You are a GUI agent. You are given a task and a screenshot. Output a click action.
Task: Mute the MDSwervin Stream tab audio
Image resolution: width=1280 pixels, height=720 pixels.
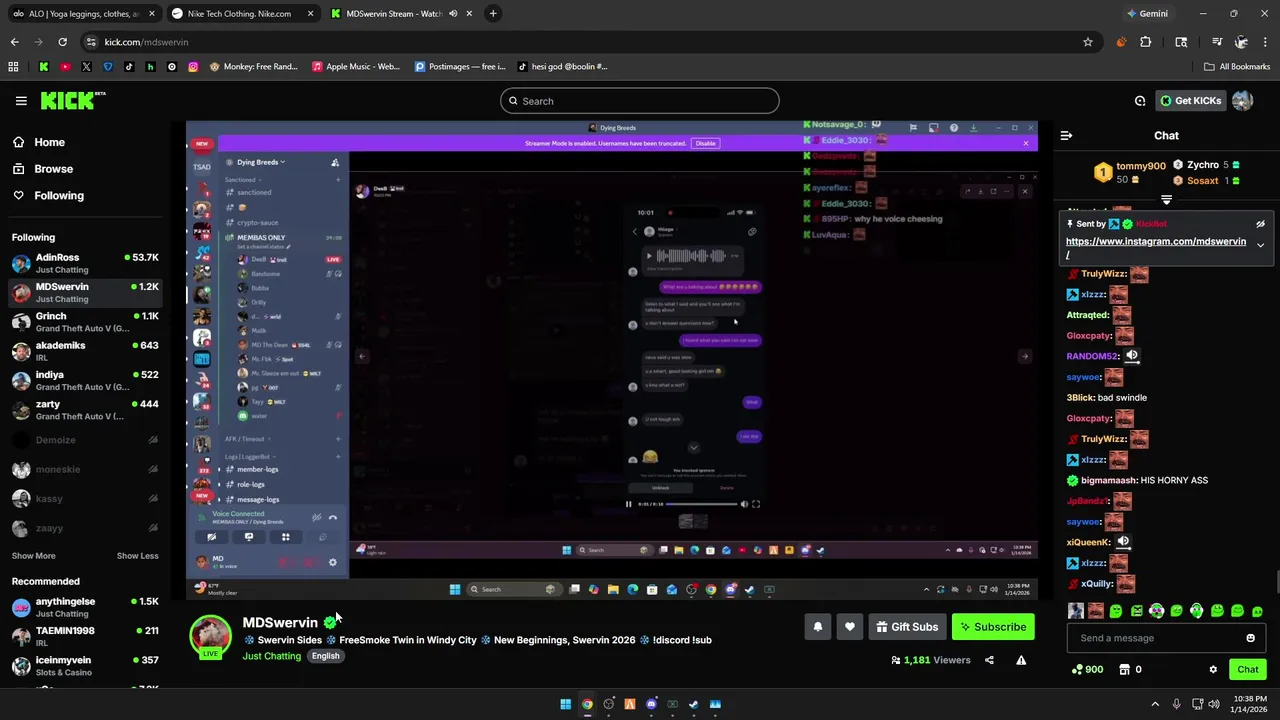(453, 14)
